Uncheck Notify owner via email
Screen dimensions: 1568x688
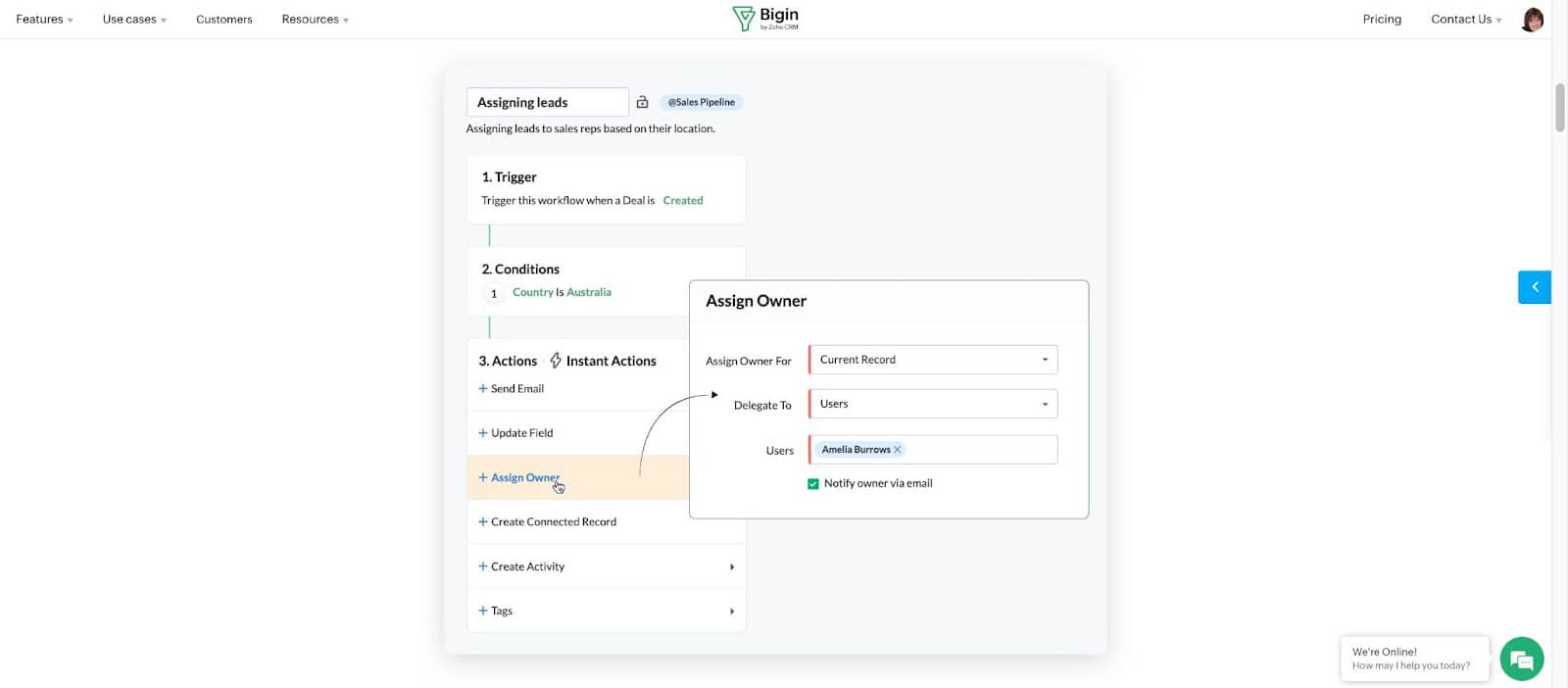click(x=812, y=483)
